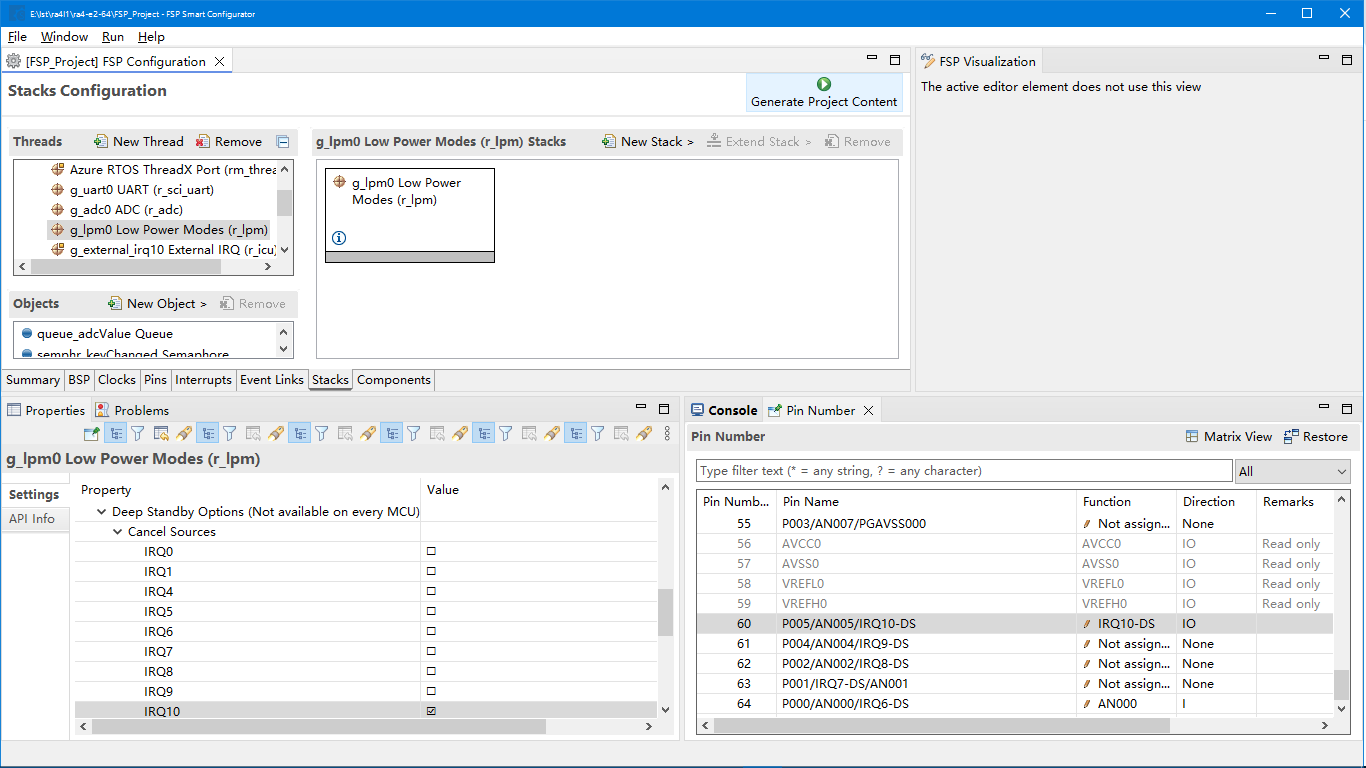1366x768 pixels.
Task: Switch to the Clocks tab
Action: (x=117, y=380)
